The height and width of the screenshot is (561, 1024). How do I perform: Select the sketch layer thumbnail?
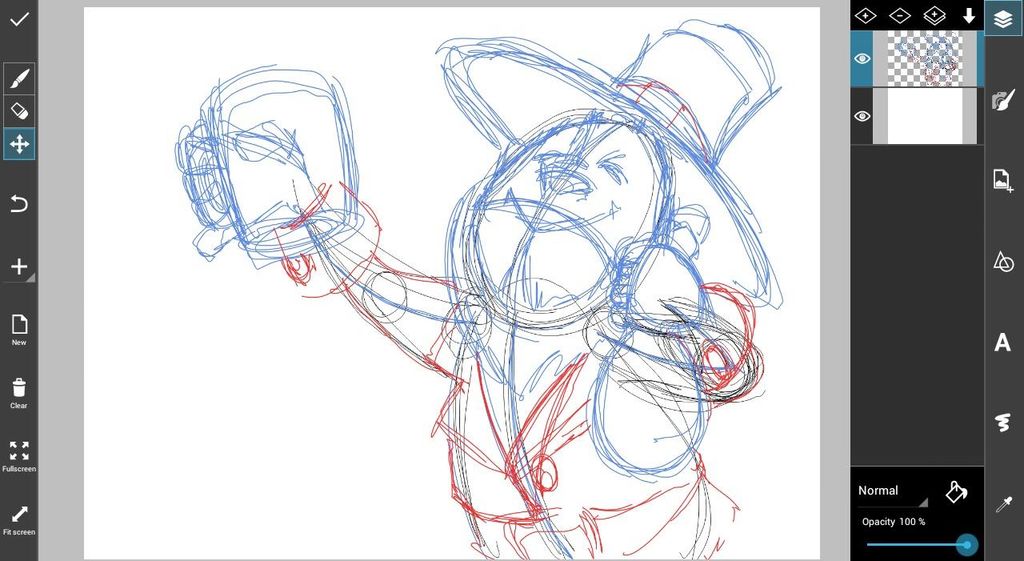click(925, 59)
